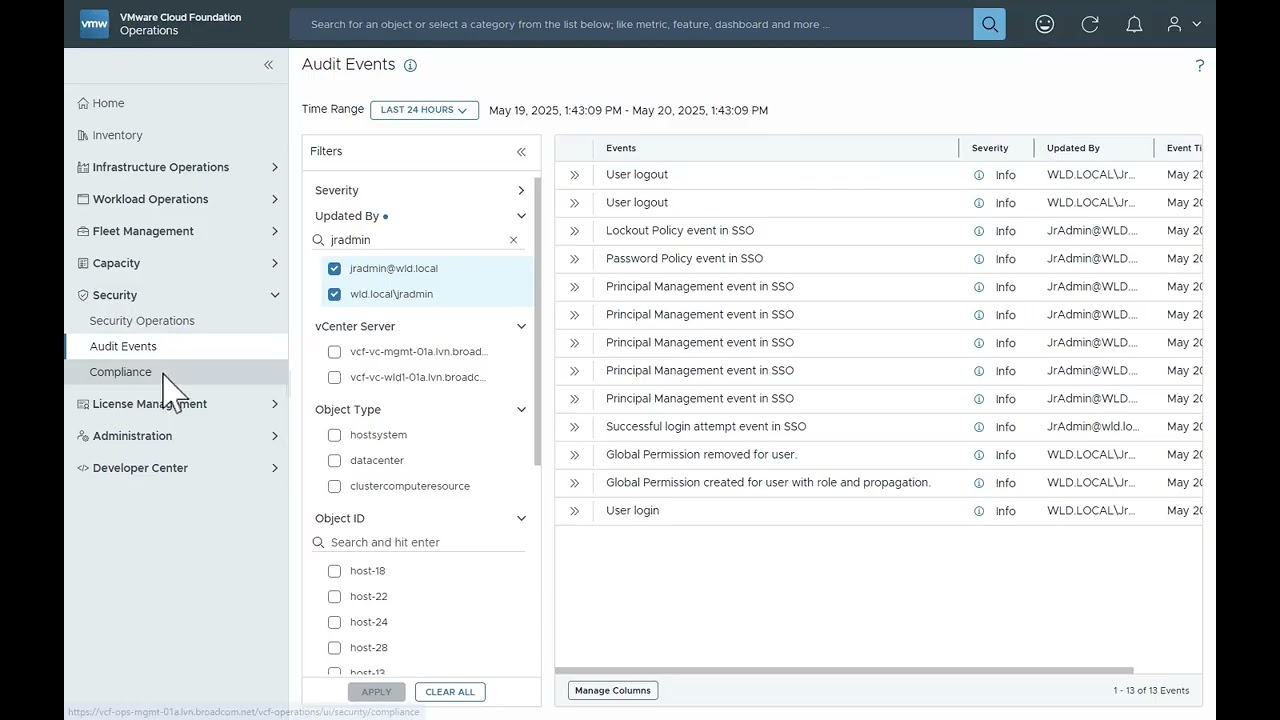
Task: Open the feedback smiley icon
Action: coord(1044,24)
